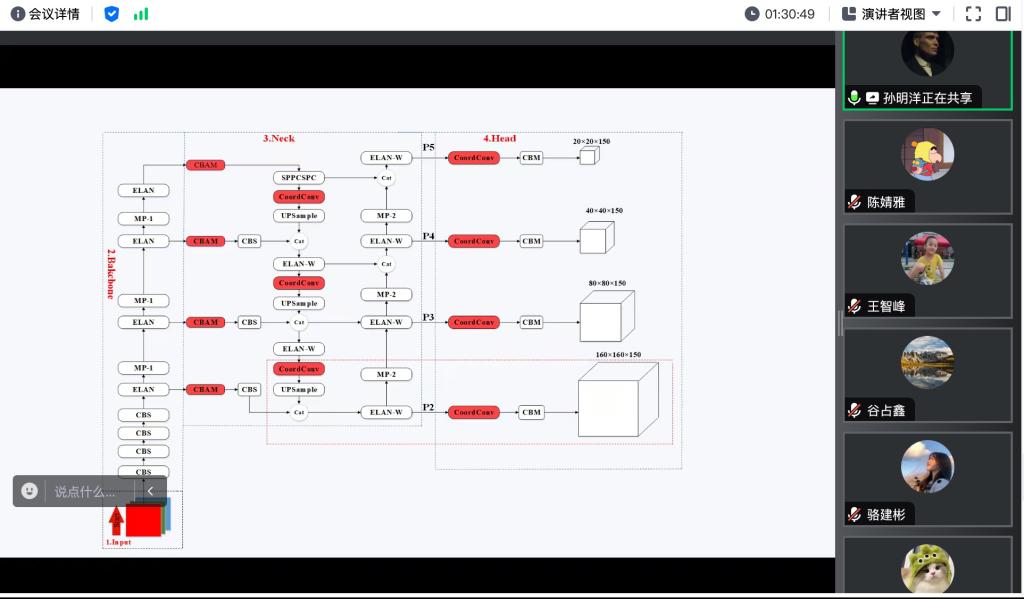Click the screen-share icon beside 孙明洋
Viewport: 1024px width, 599px height.
[x=872, y=98]
